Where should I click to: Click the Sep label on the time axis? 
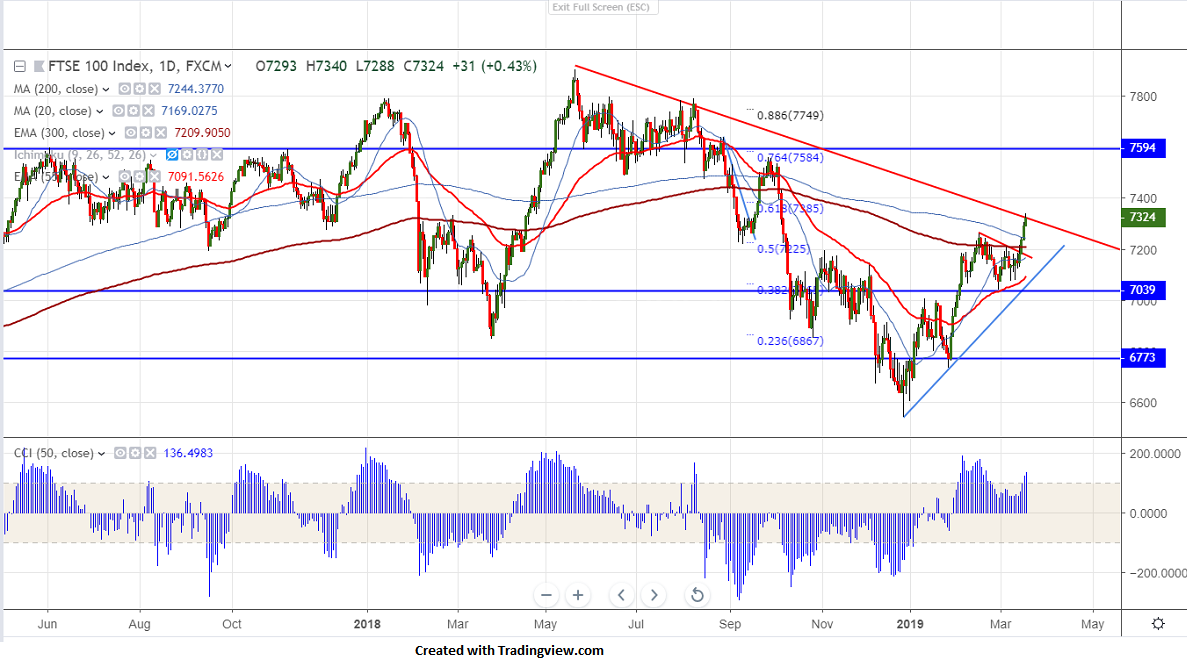point(730,624)
